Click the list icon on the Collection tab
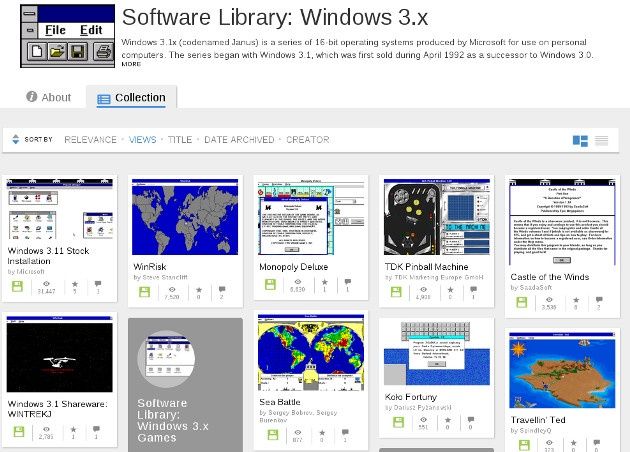This screenshot has width=630, height=452. [x=104, y=99]
